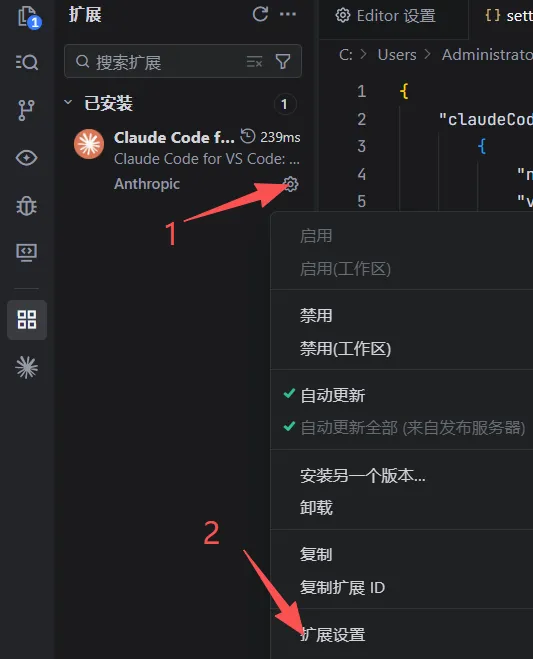
Task: Select the Extensions icon in activity bar
Action: pos(27,320)
